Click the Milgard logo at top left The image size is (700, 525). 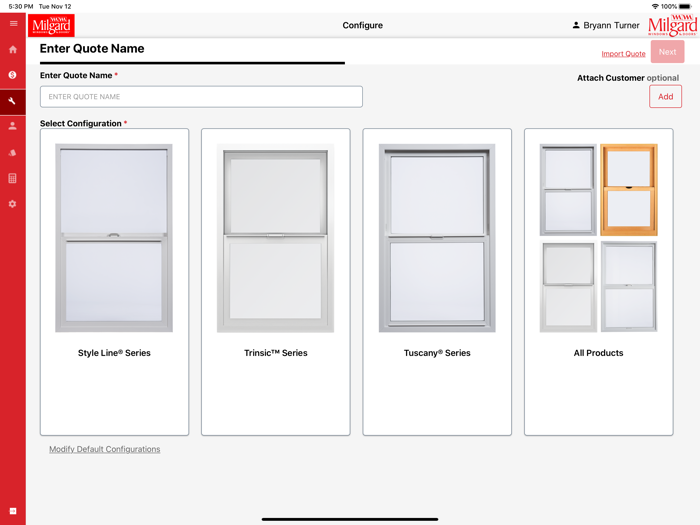pyautogui.click(x=52, y=25)
